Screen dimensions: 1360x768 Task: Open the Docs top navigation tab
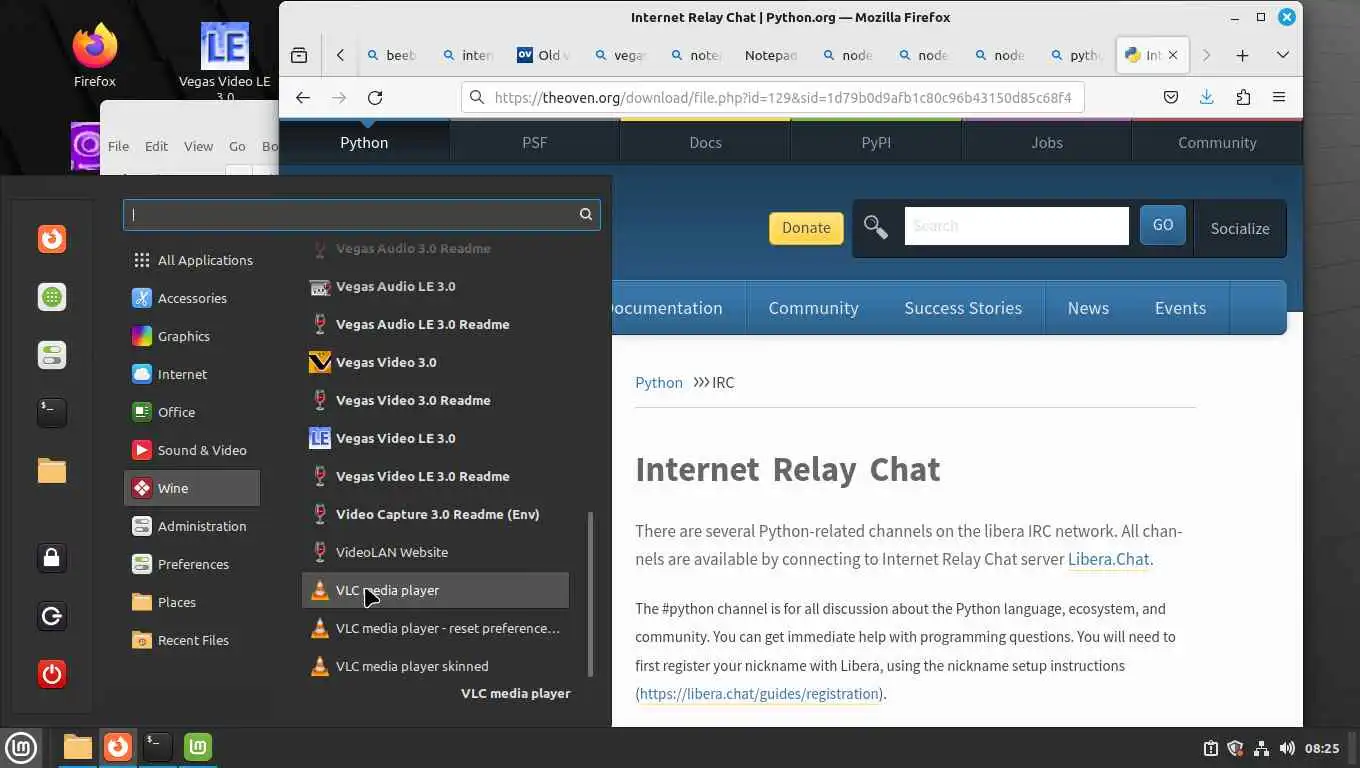(705, 142)
